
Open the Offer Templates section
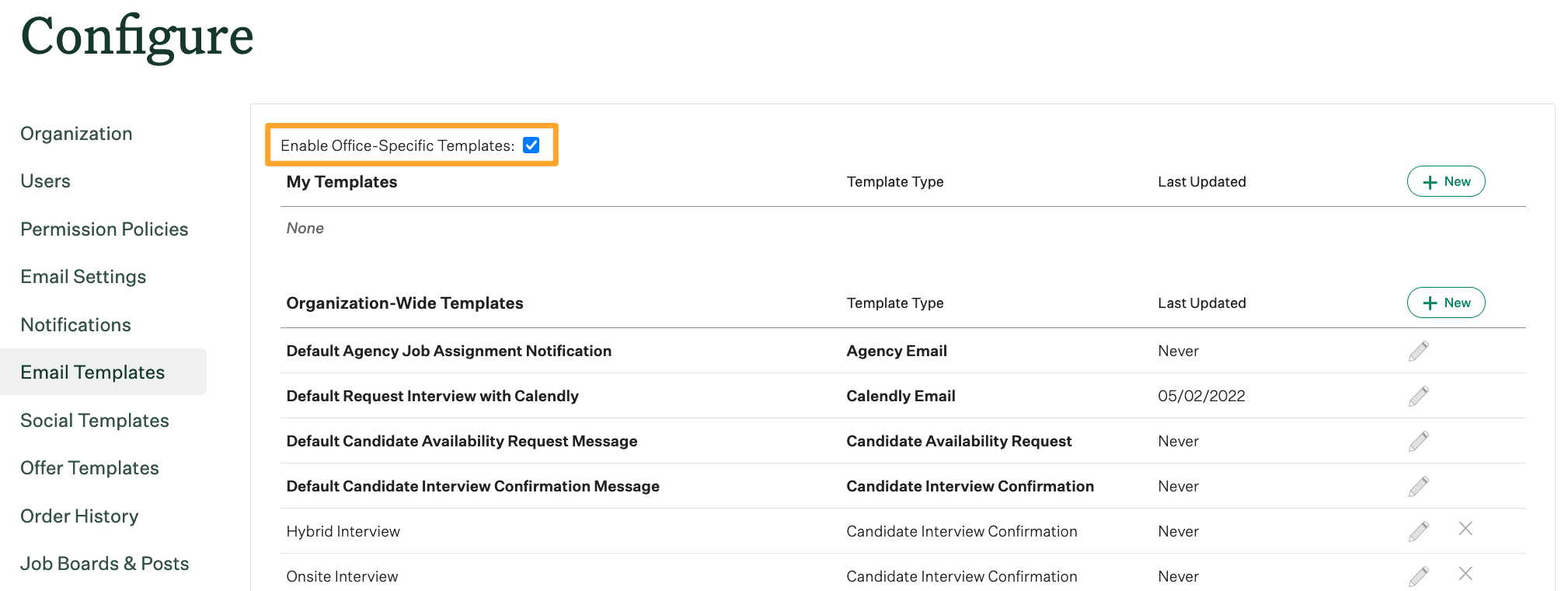point(89,467)
